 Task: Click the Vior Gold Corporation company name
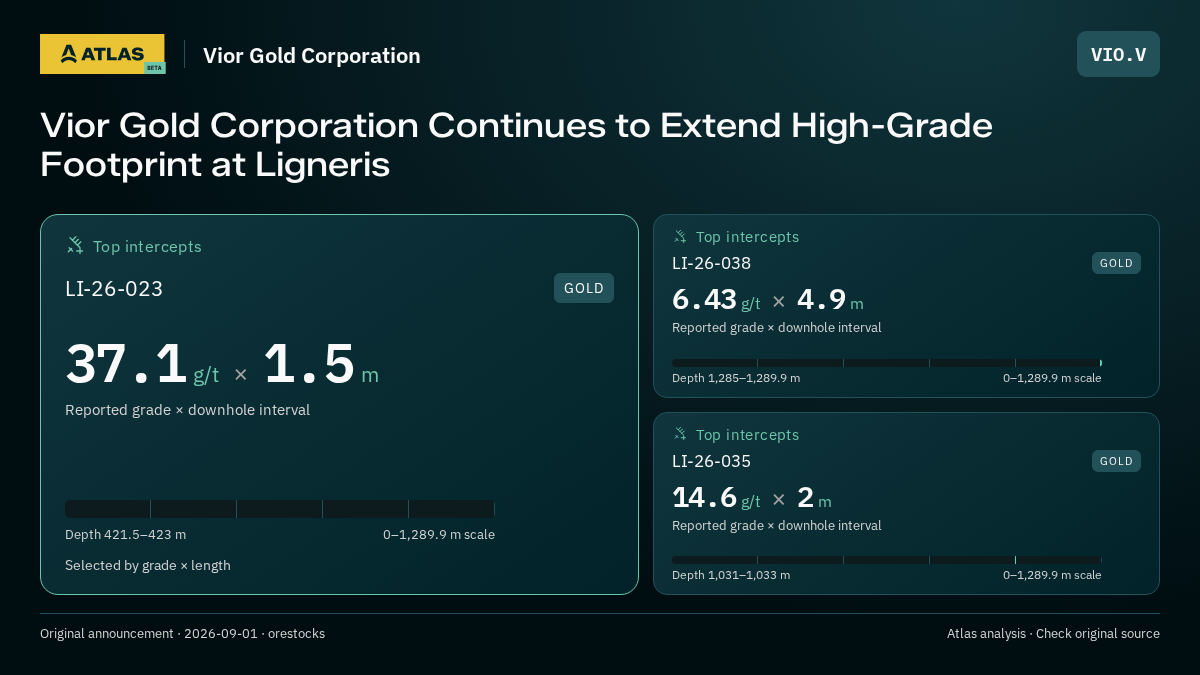click(312, 56)
